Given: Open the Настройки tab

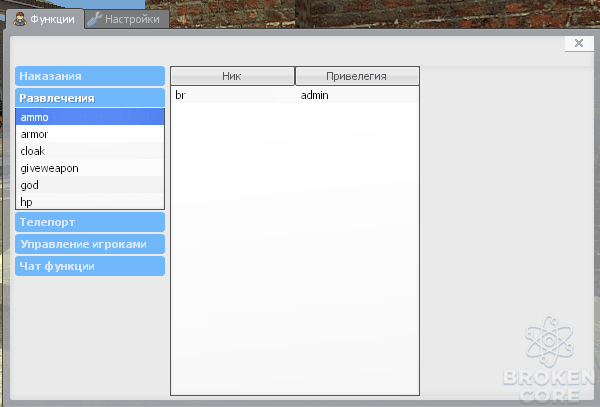Looking at the screenshot, I should [x=127, y=19].
